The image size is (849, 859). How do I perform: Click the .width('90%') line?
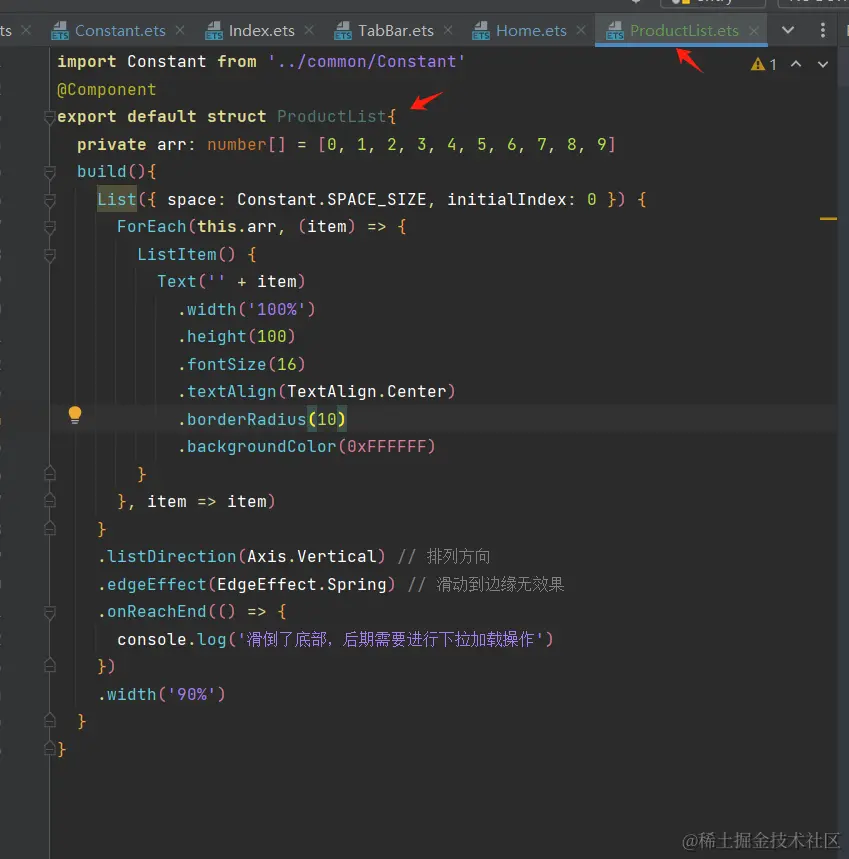pyautogui.click(x=162, y=695)
